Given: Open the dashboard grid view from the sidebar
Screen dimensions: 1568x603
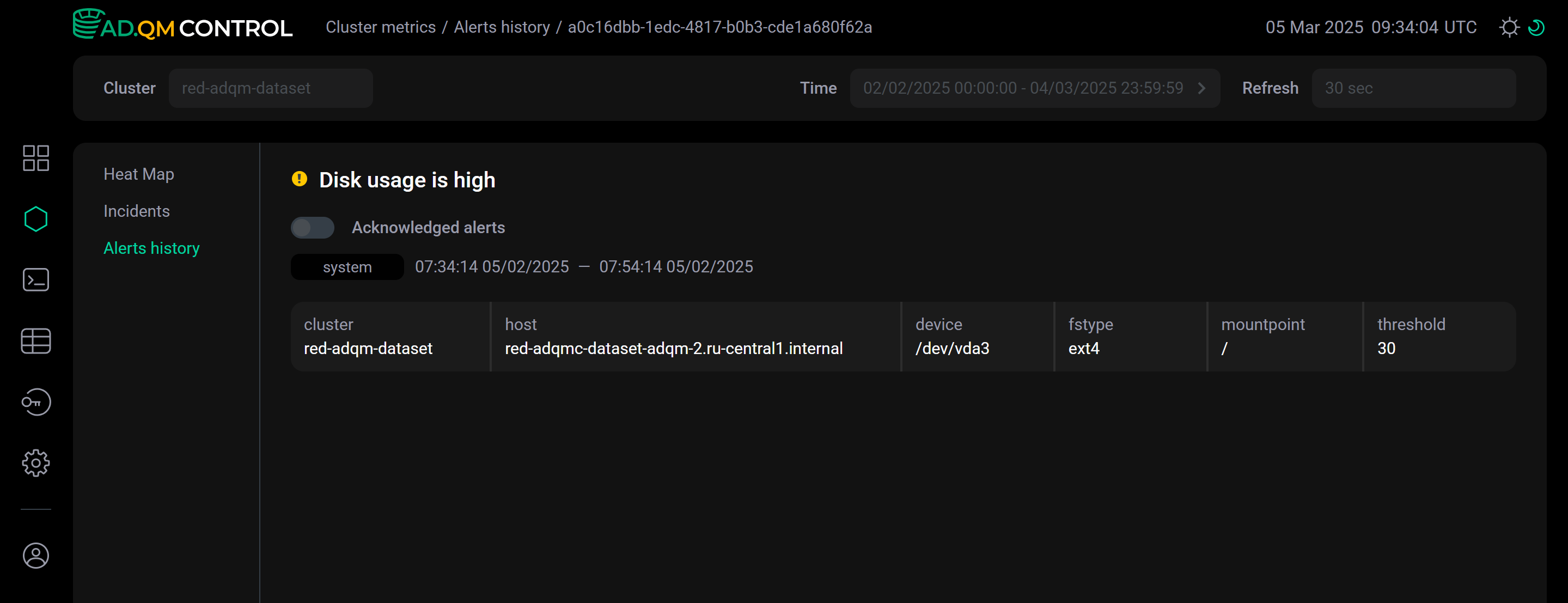Looking at the screenshot, I should (x=35, y=158).
